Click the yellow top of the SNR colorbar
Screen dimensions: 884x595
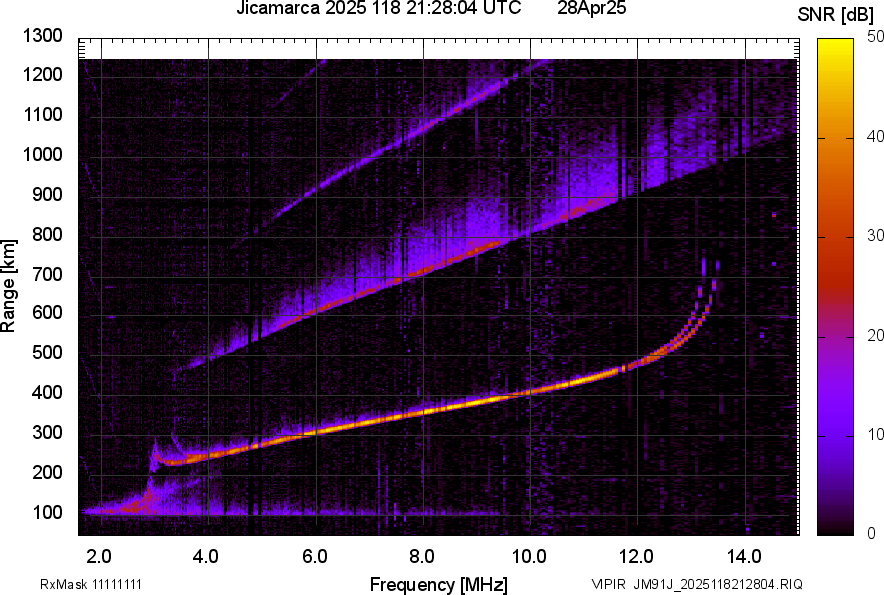(836, 48)
